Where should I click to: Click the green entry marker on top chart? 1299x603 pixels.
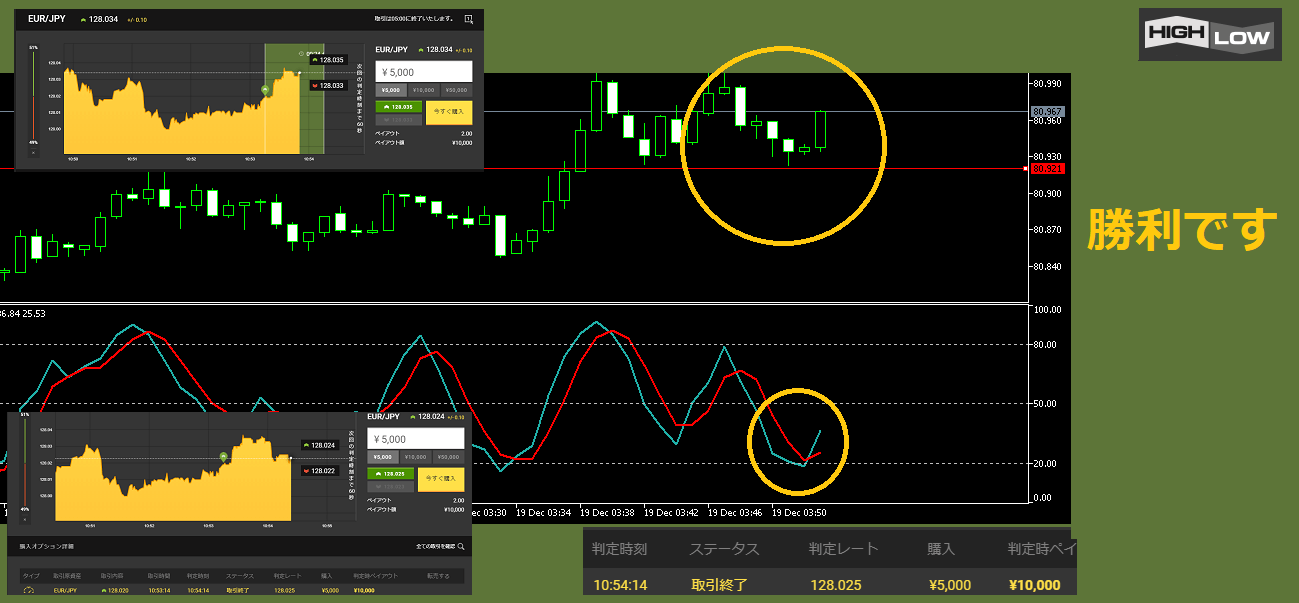265,90
